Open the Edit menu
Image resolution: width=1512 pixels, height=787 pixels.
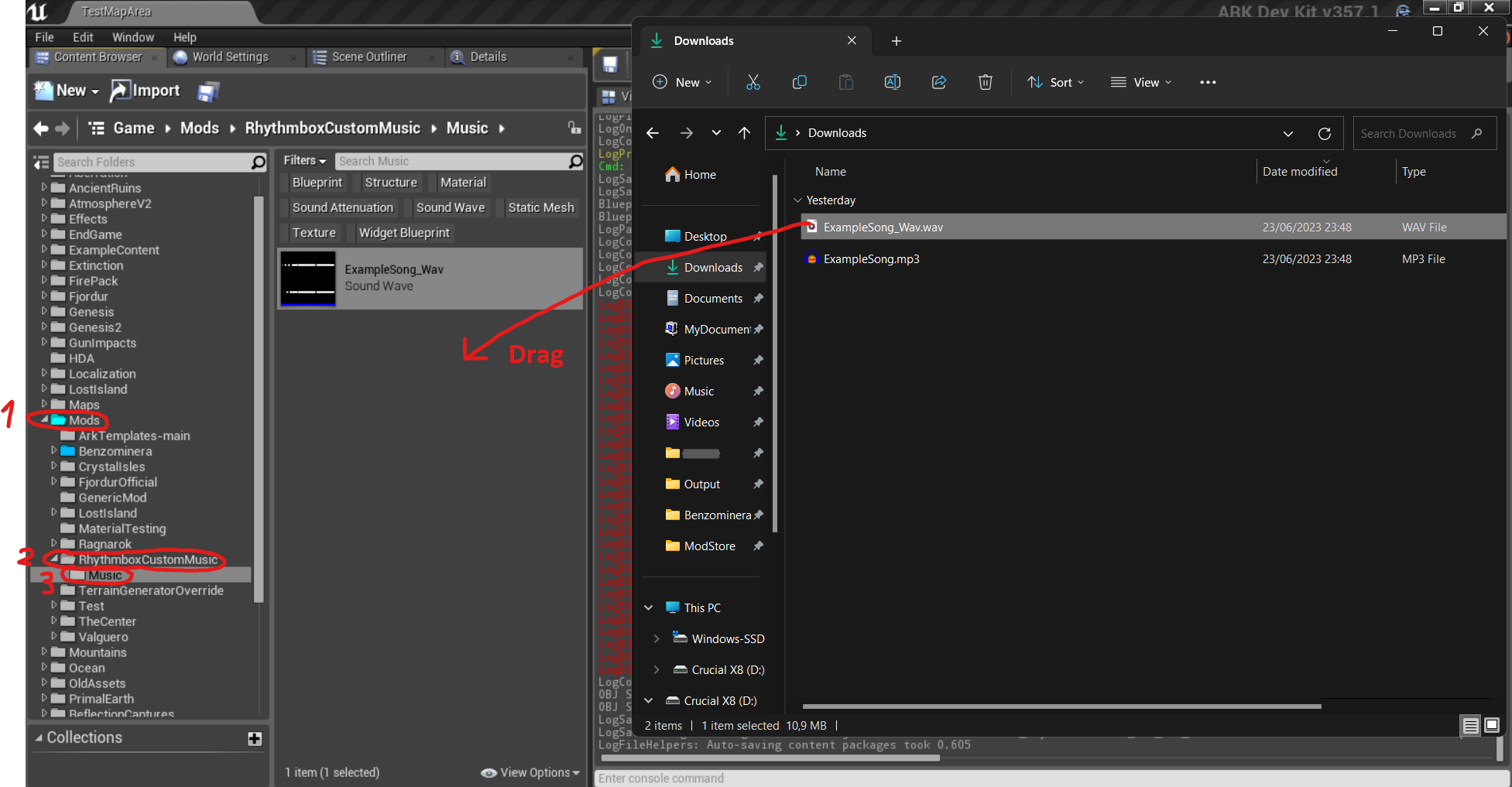pyautogui.click(x=83, y=37)
